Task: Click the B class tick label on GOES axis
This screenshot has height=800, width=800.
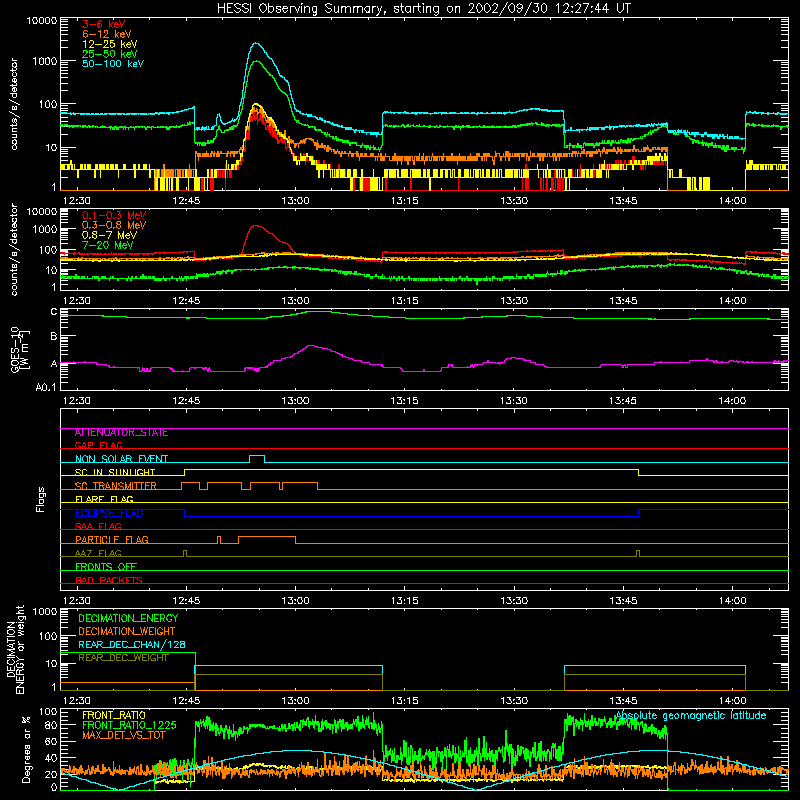Action: (x=54, y=337)
